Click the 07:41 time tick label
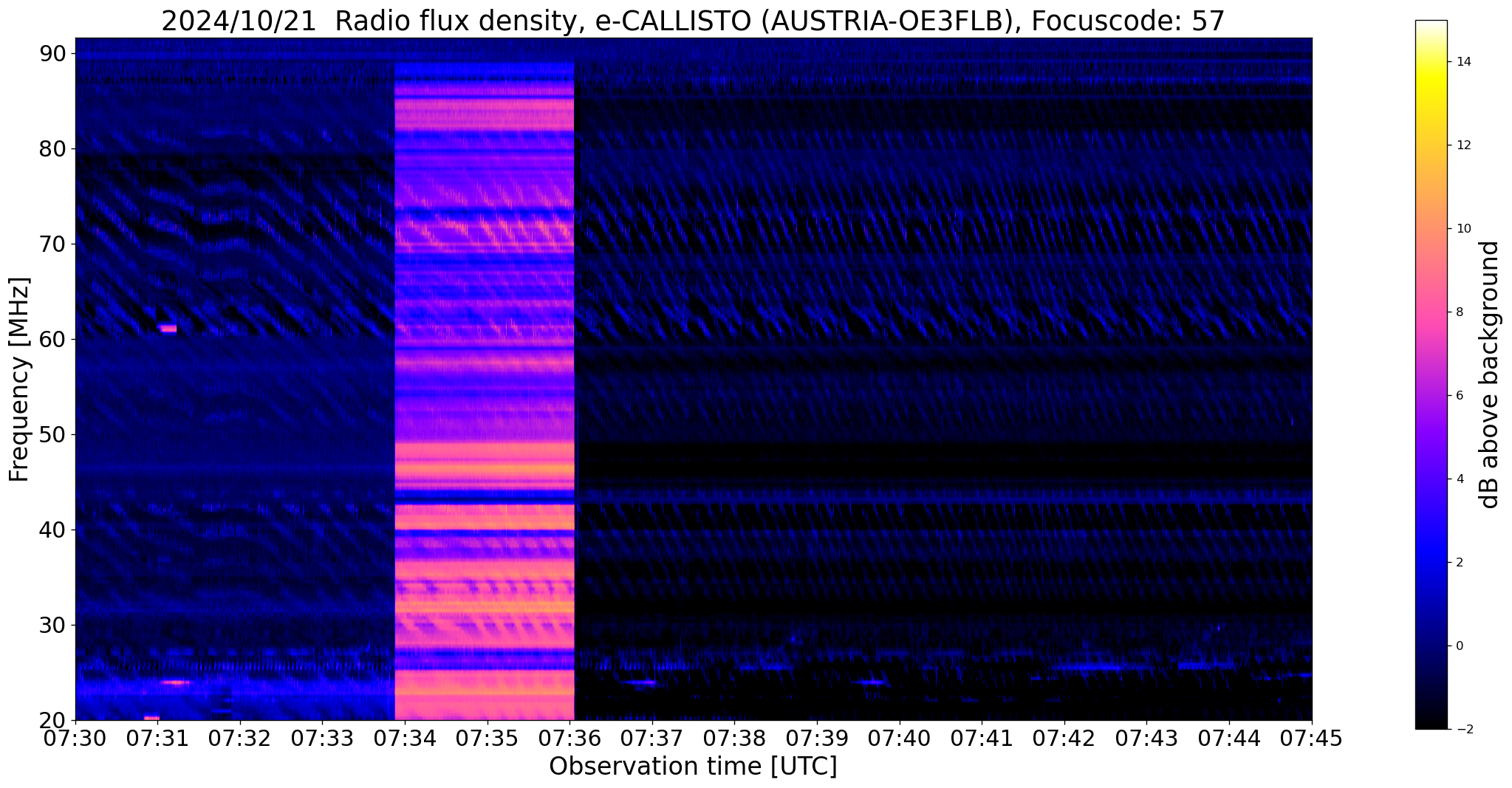Viewport: 1512px width, 788px height. pyautogui.click(x=982, y=737)
